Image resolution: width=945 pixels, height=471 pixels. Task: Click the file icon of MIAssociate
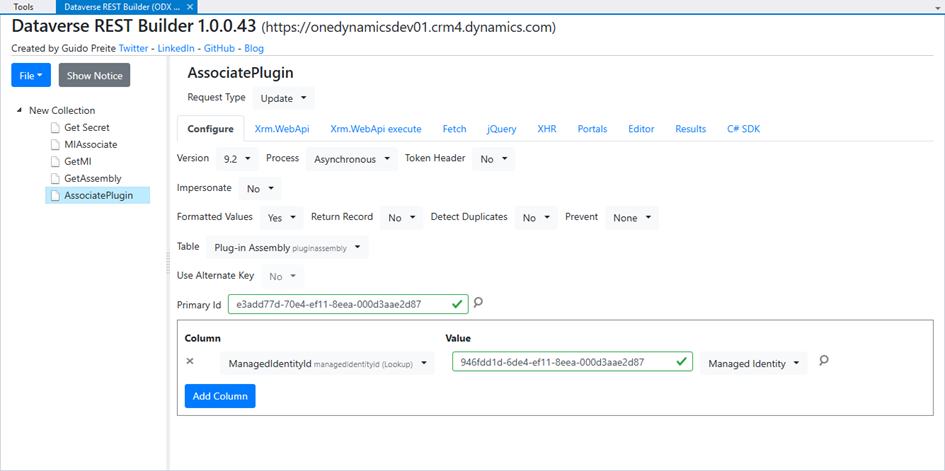(55, 145)
